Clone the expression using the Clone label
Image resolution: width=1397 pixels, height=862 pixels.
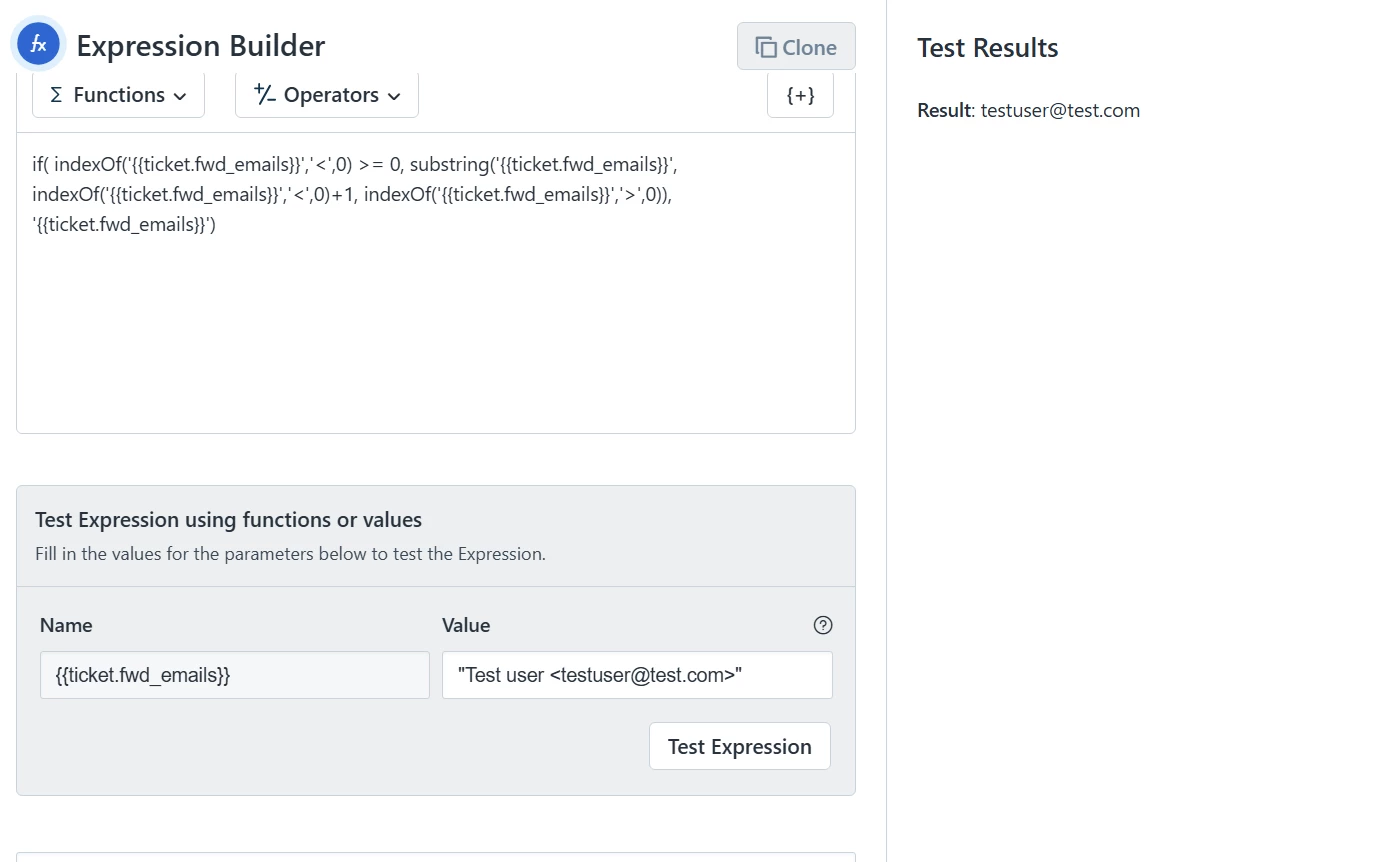tap(810, 47)
